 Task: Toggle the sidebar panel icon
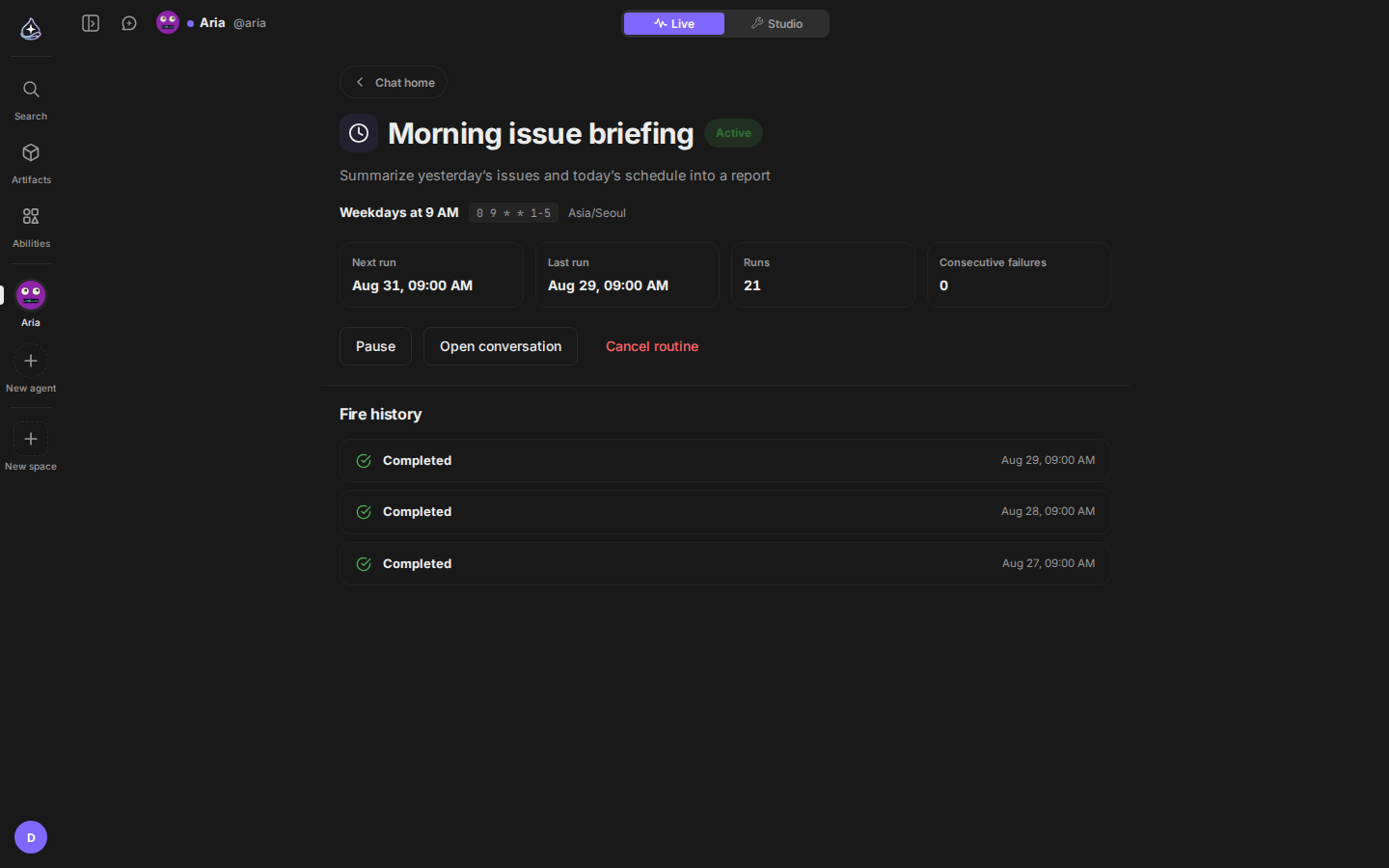(91, 23)
